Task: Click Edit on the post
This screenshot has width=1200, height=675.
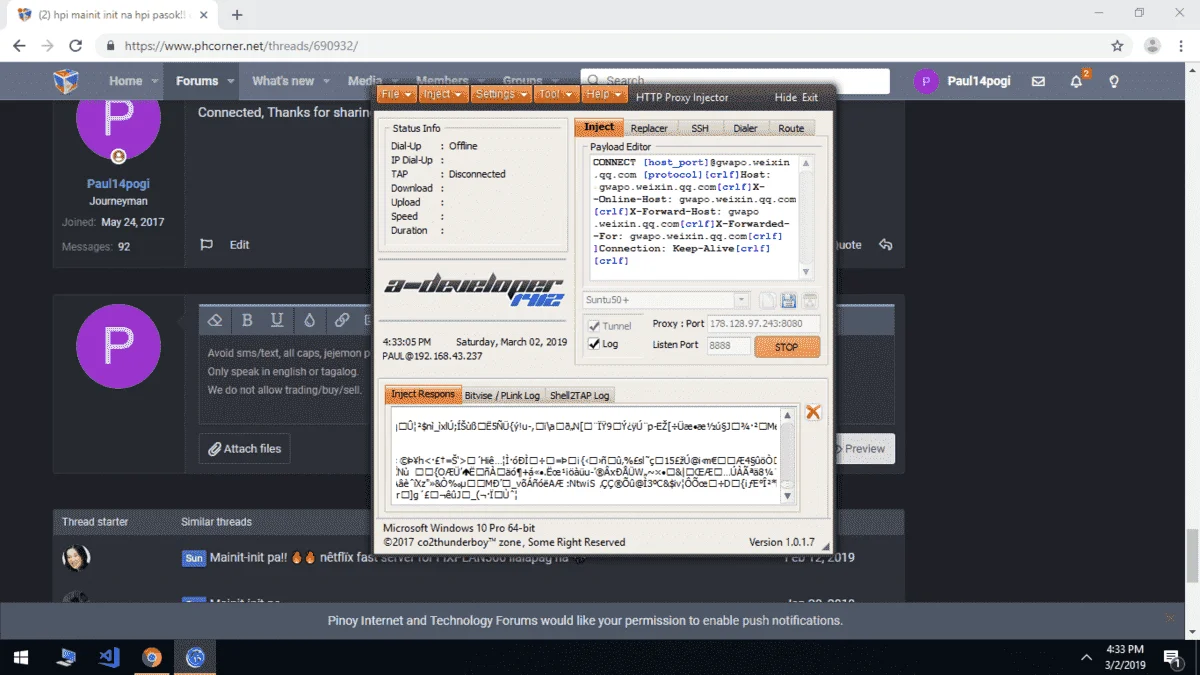Action: tap(240, 245)
